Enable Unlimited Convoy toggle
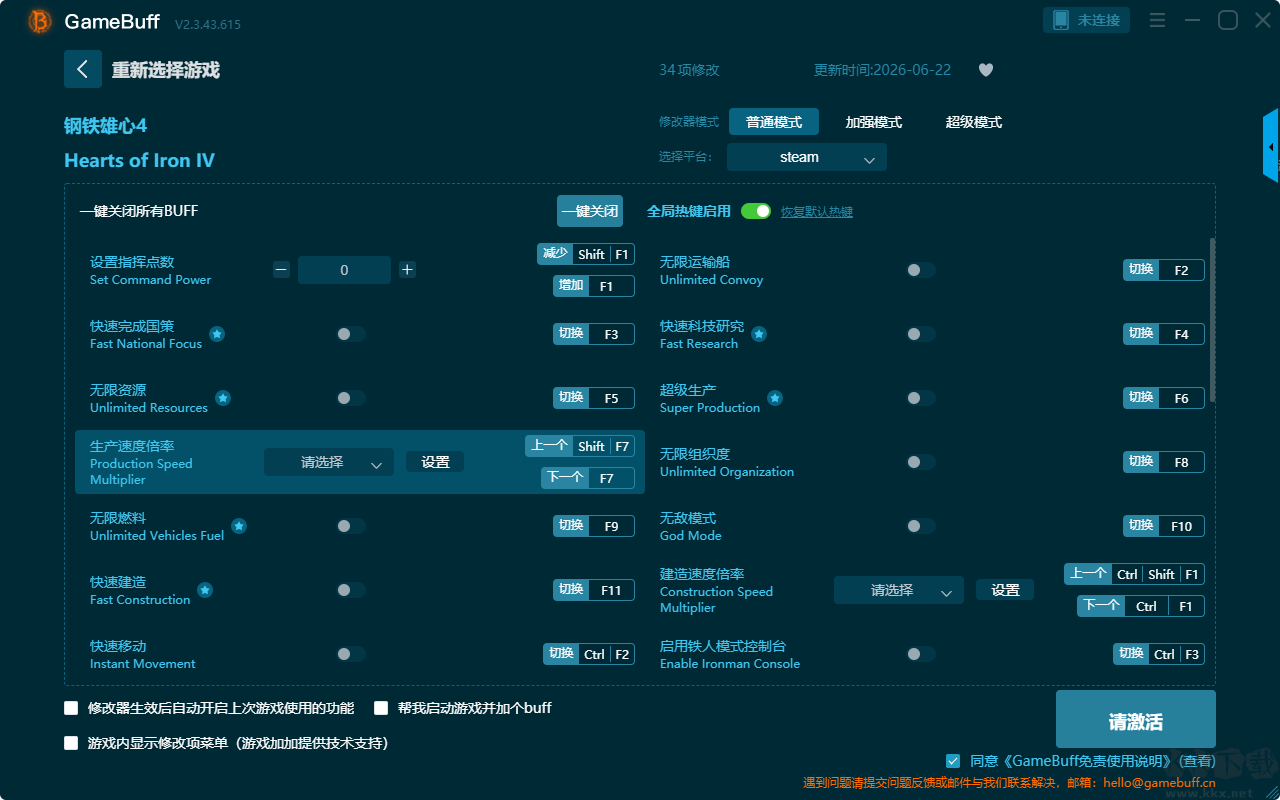Image resolution: width=1280 pixels, height=800 pixels. [x=921, y=270]
